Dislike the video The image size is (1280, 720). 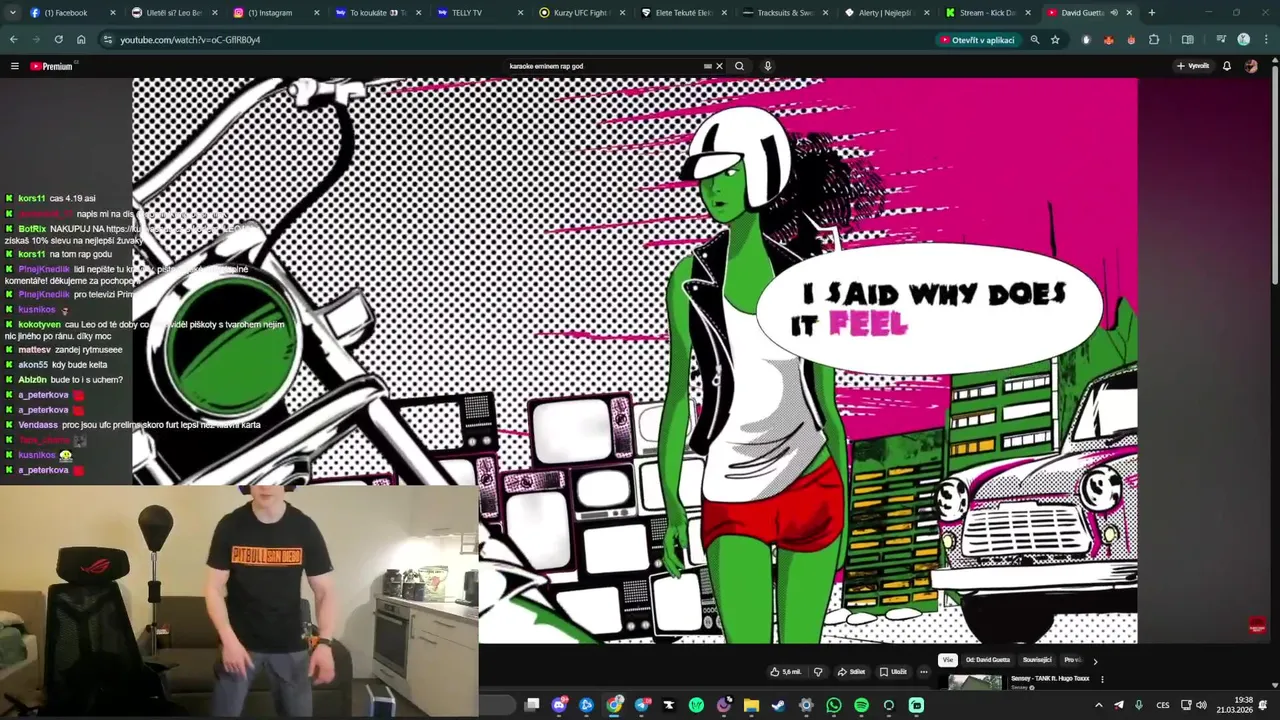click(818, 672)
